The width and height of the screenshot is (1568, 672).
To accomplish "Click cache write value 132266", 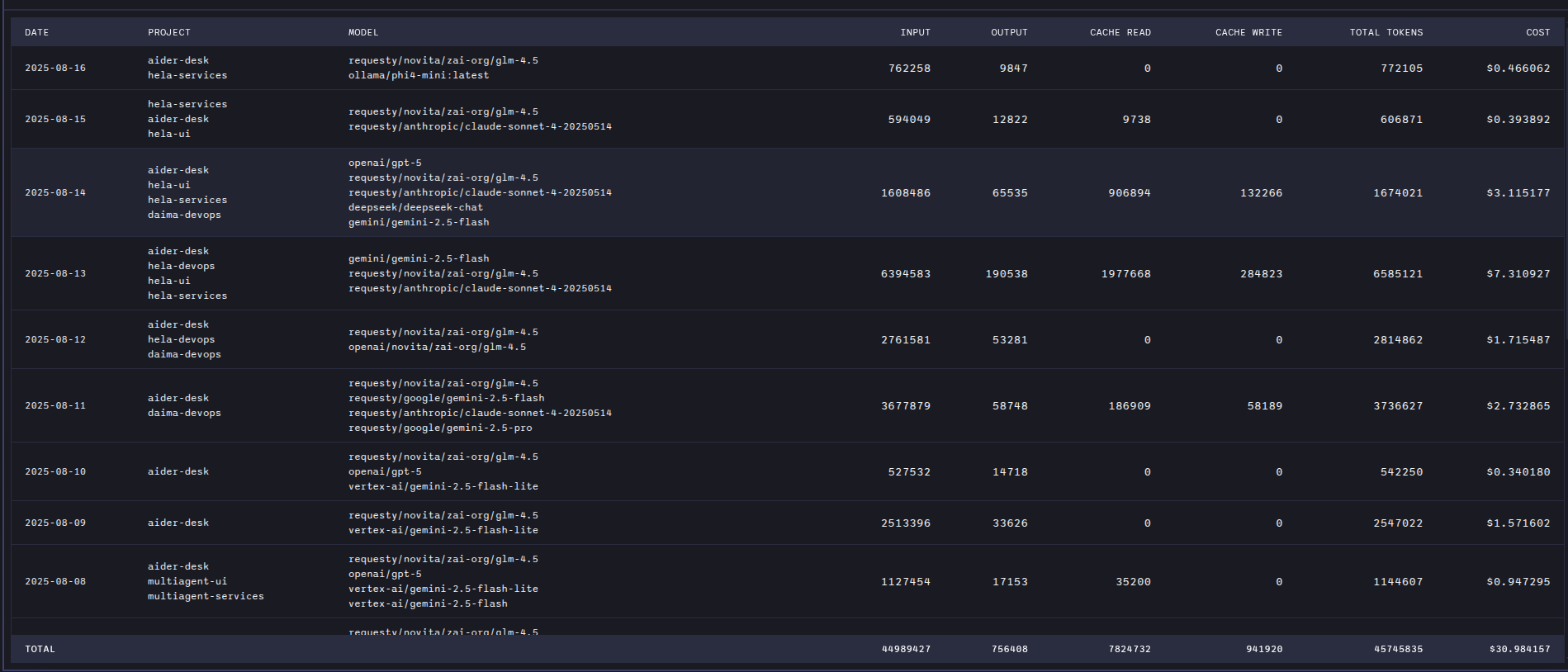I will 1261,192.
